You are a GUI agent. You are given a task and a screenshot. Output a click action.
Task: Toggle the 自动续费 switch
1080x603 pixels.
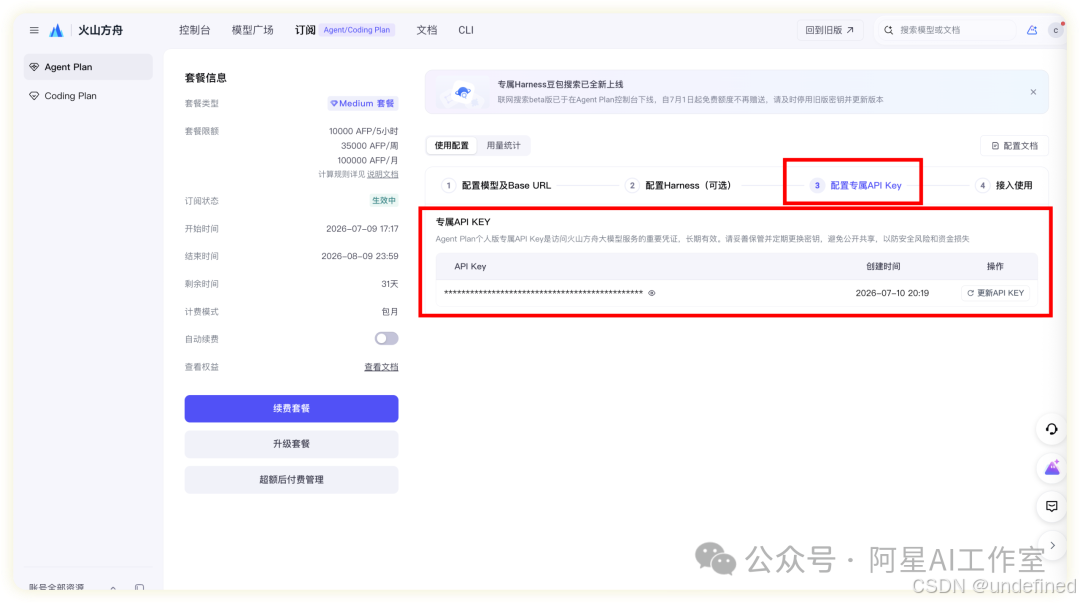coord(386,338)
